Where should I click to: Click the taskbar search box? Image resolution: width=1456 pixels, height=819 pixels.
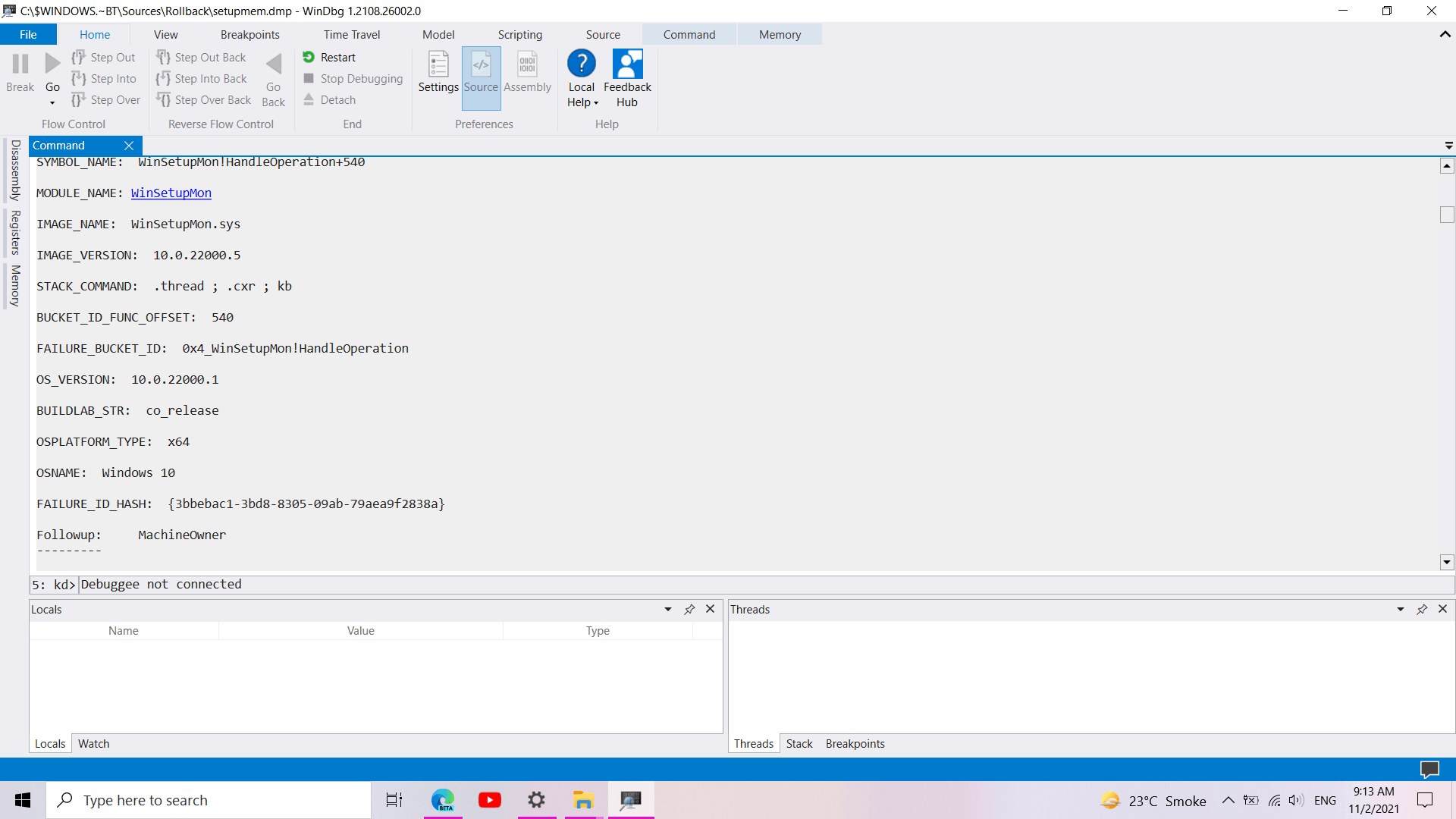[x=209, y=800]
